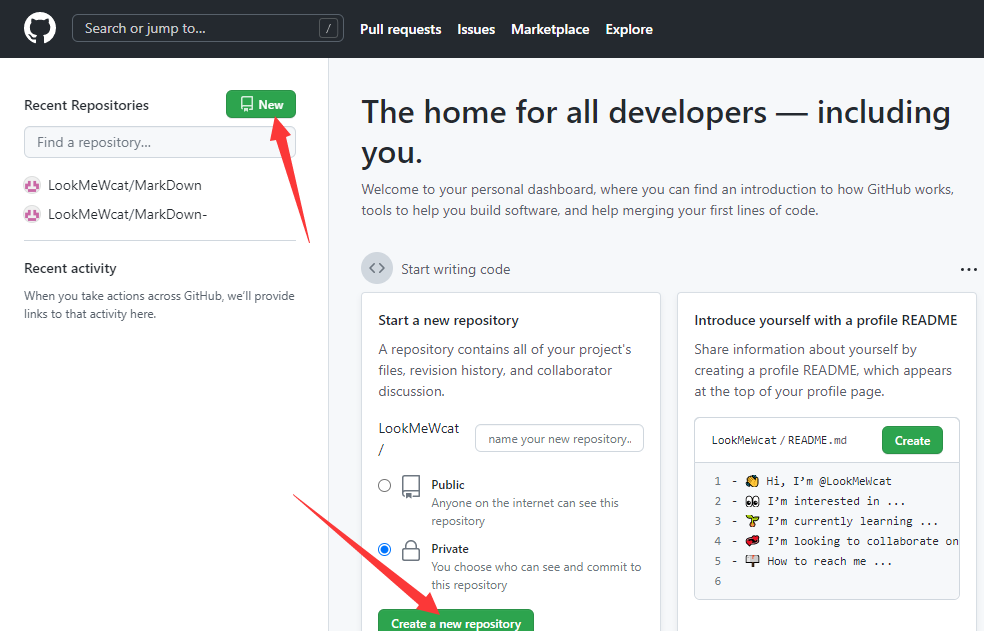Click the green New repository button

coord(261,104)
